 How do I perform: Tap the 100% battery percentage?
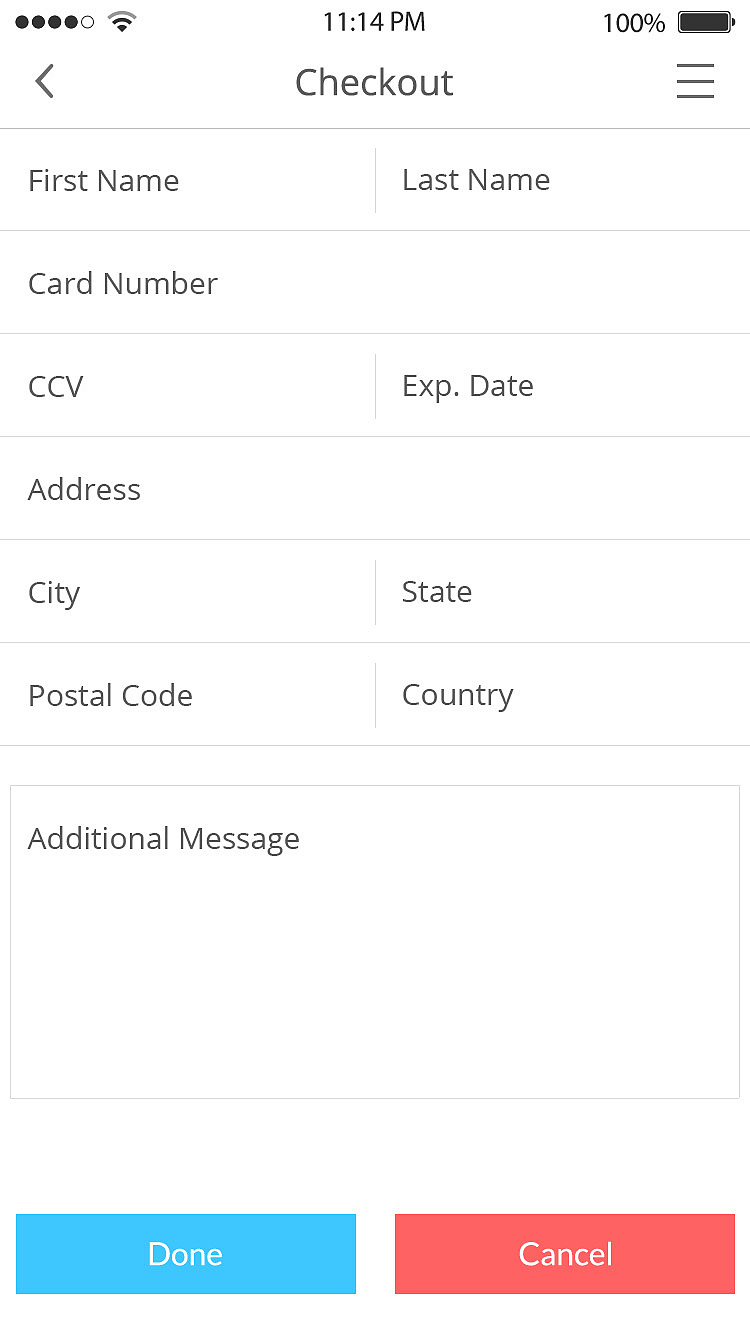[633, 23]
